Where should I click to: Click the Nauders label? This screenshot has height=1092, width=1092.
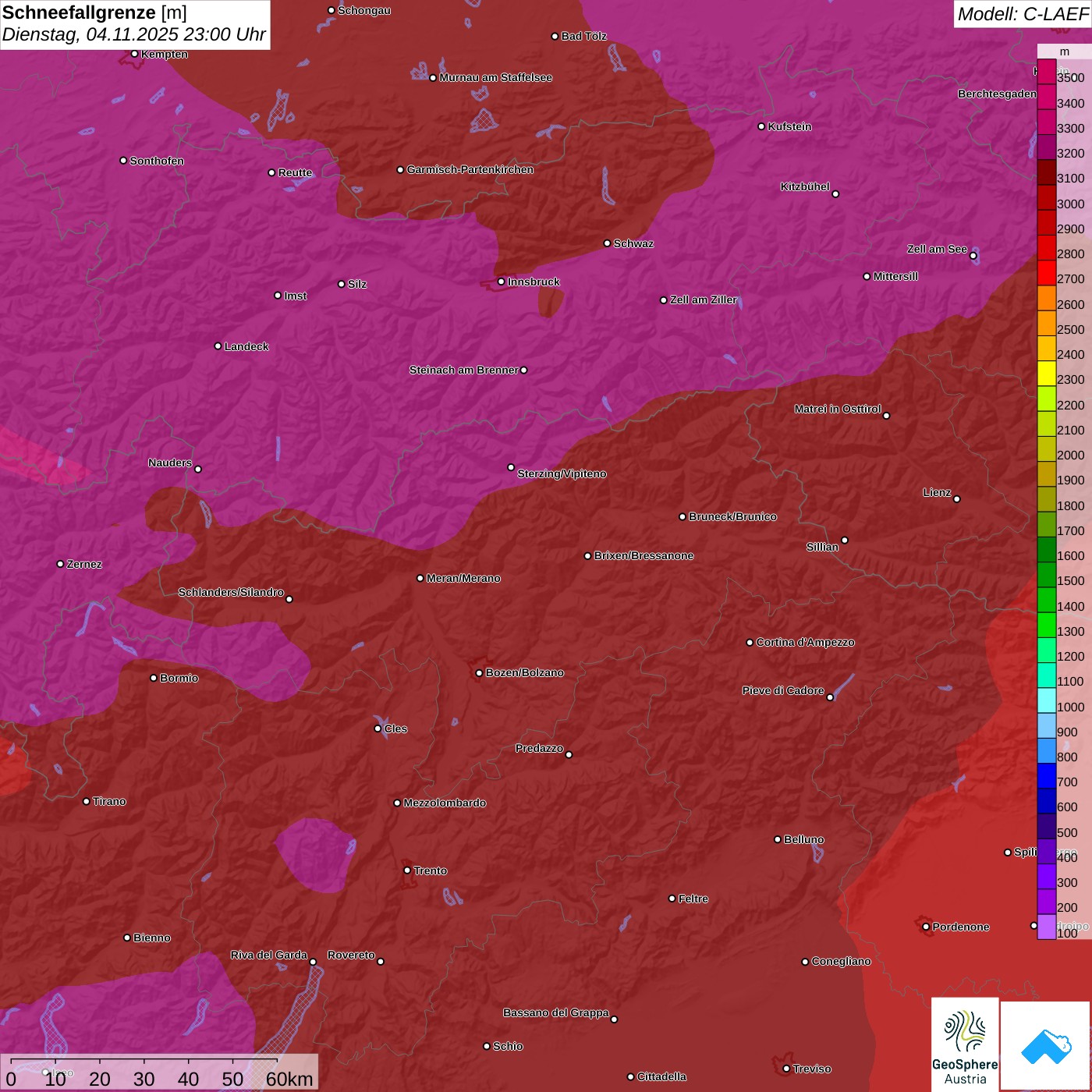pos(170,463)
